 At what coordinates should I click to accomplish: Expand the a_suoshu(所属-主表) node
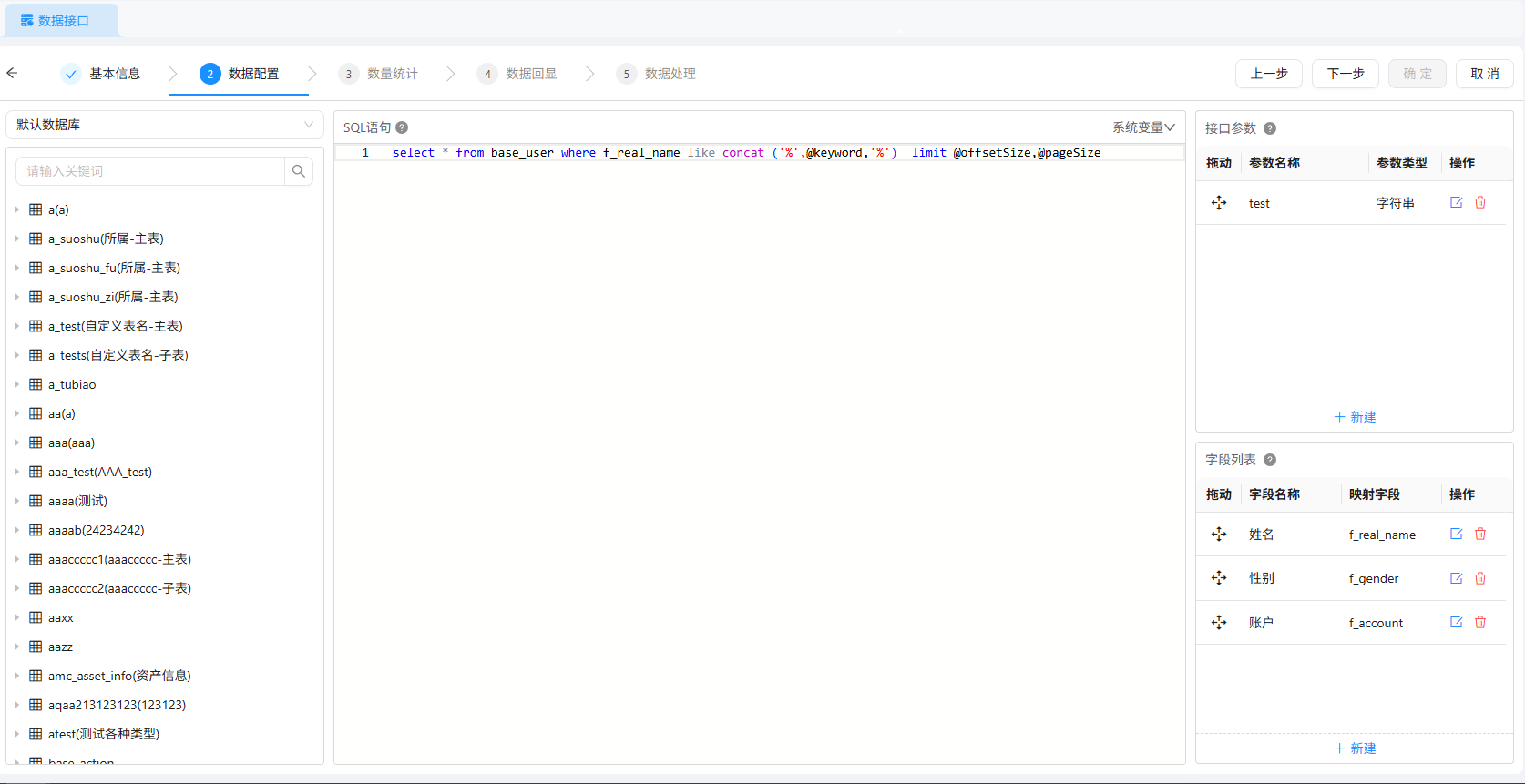point(17,239)
